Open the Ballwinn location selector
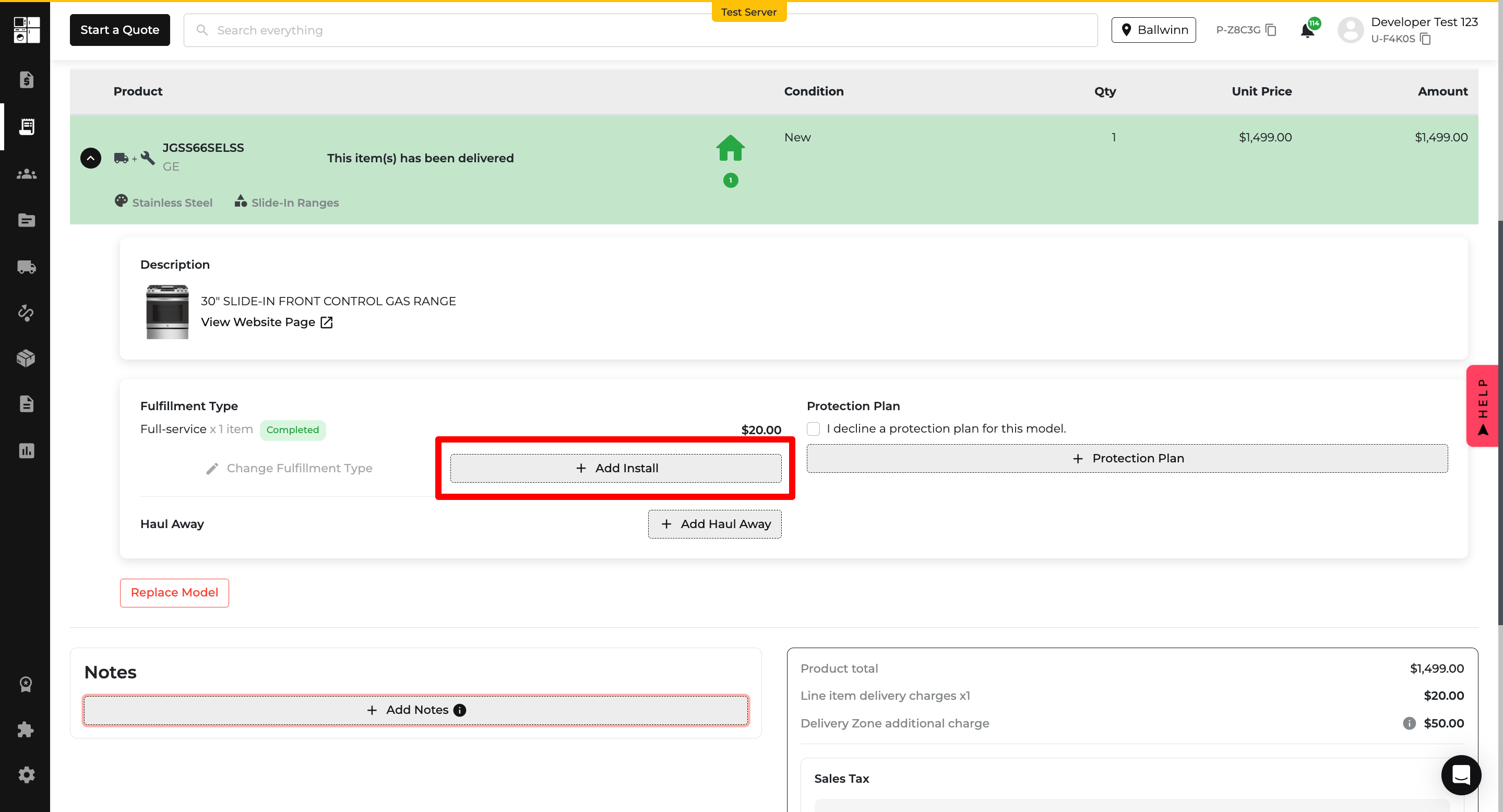 (1153, 30)
